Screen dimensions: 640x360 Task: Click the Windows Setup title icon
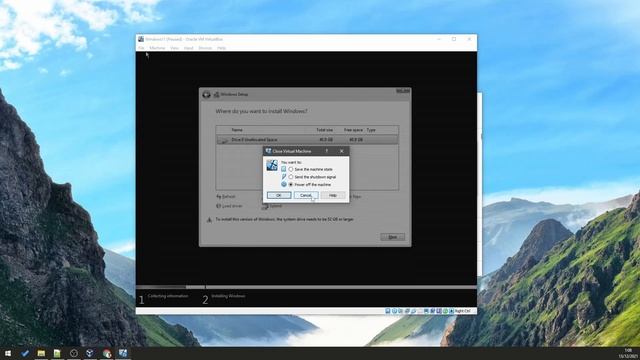click(x=217, y=95)
